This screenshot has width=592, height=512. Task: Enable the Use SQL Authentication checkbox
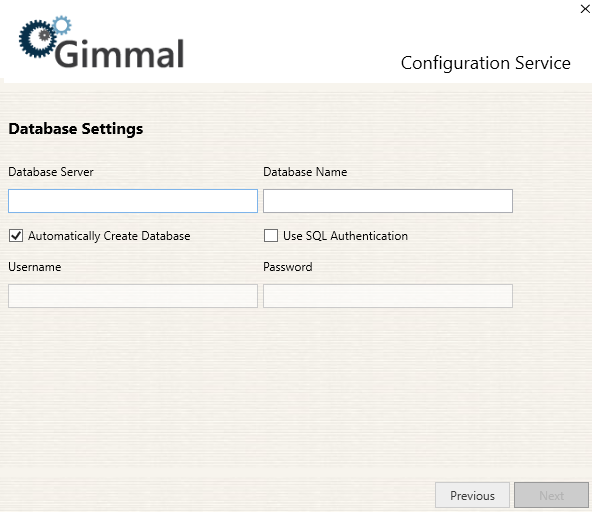[x=271, y=236]
